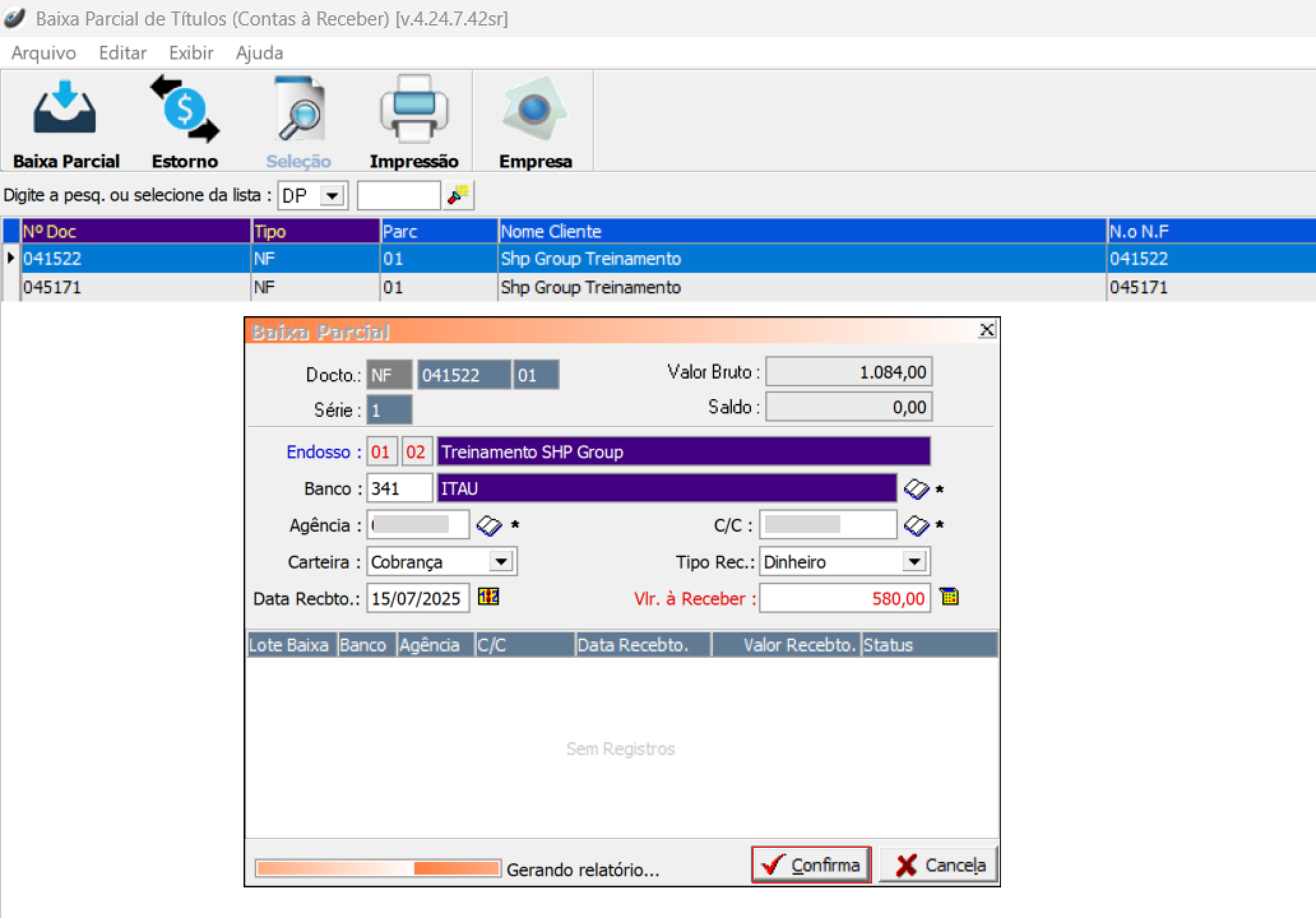Open the Impressão printer icon
Screen dimensions: 1316x918
tap(414, 110)
